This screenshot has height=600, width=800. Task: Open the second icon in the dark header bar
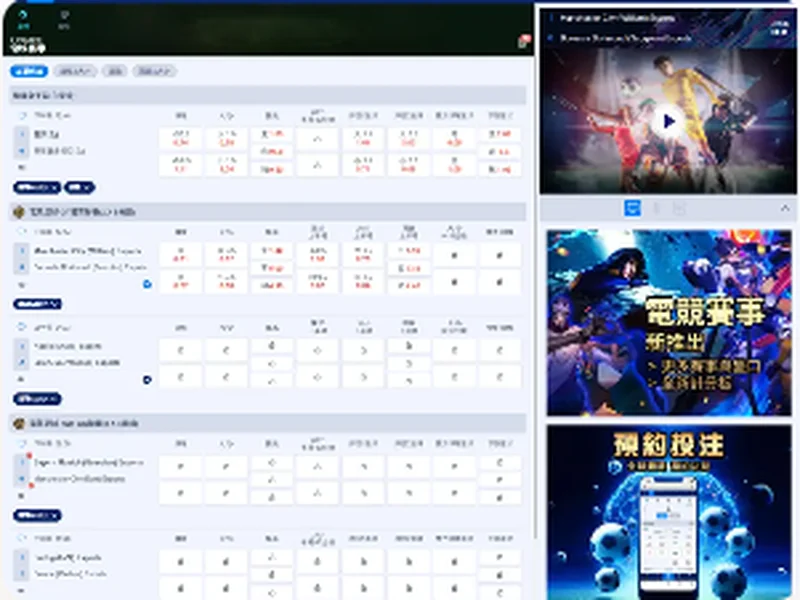(x=64, y=18)
